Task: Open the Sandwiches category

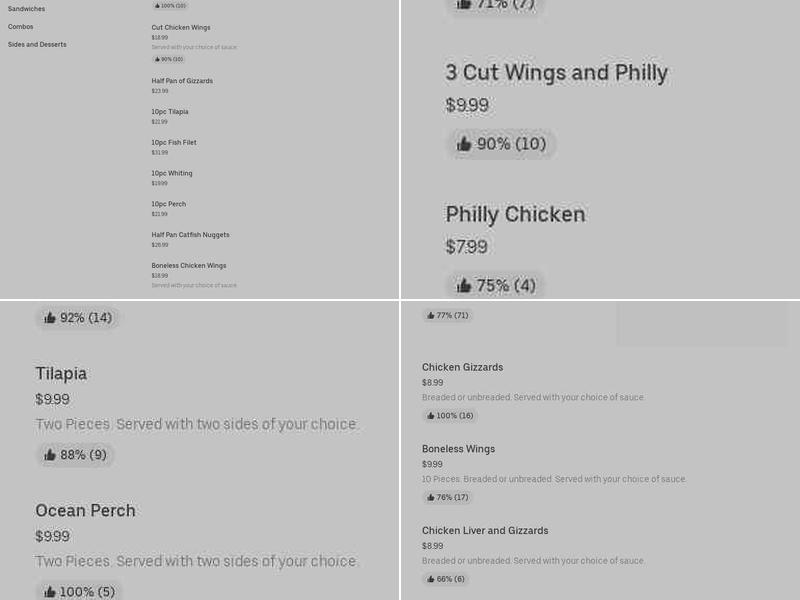Action: coord(26,8)
